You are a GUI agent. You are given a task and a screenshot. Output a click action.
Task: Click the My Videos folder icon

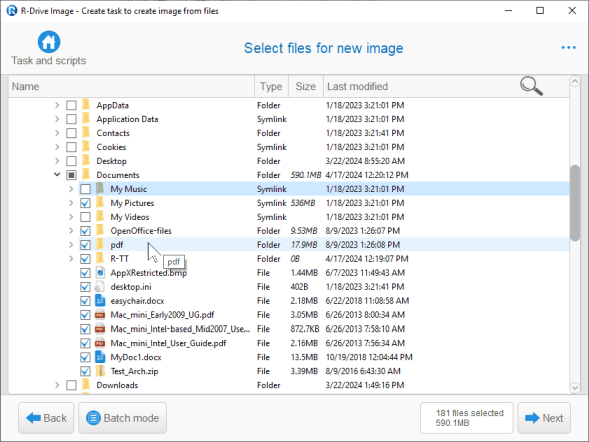click(x=100, y=217)
